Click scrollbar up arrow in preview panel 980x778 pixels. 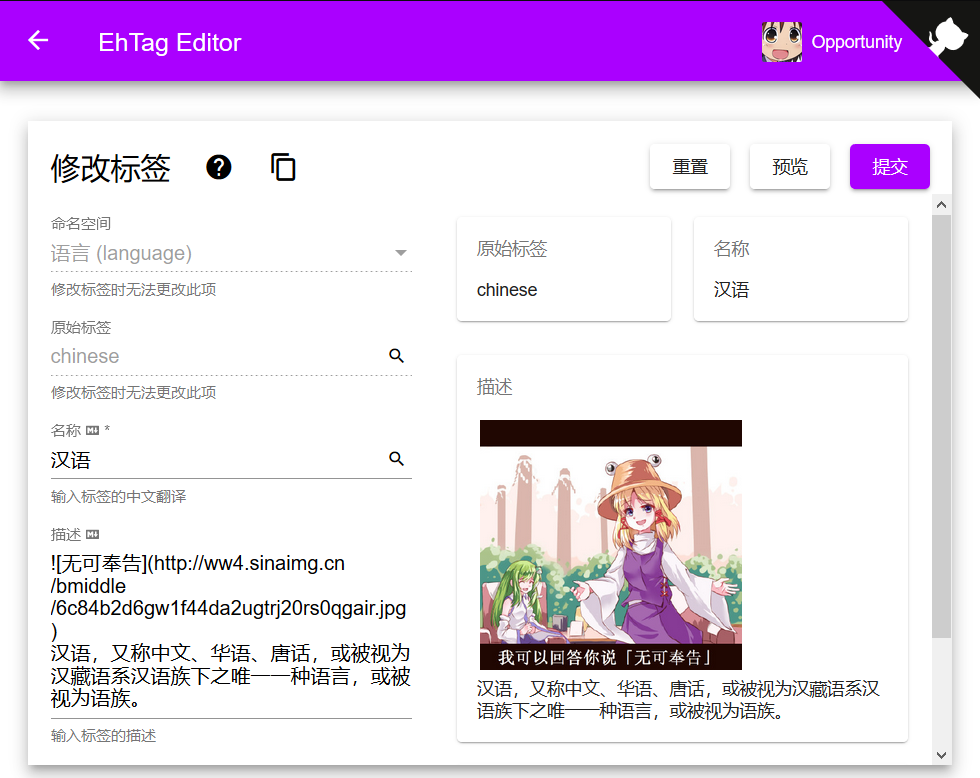941,204
